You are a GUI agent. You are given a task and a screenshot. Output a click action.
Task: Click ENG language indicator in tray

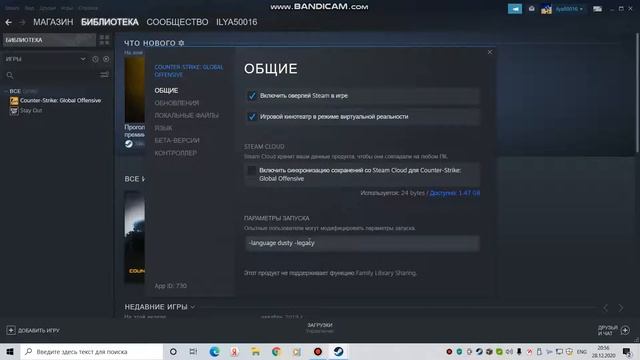(x=582, y=351)
